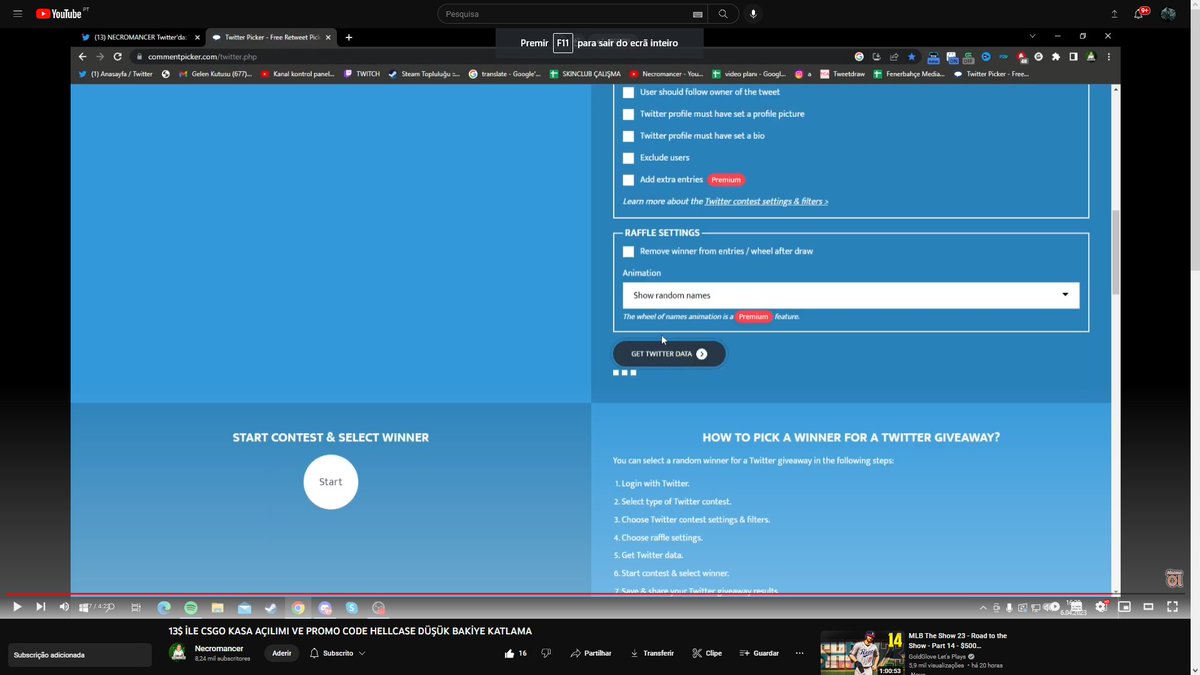The image size is (1200, 675).
Task: Check 'Remove winner from entries / wheel after draw'
Action: 628,252
